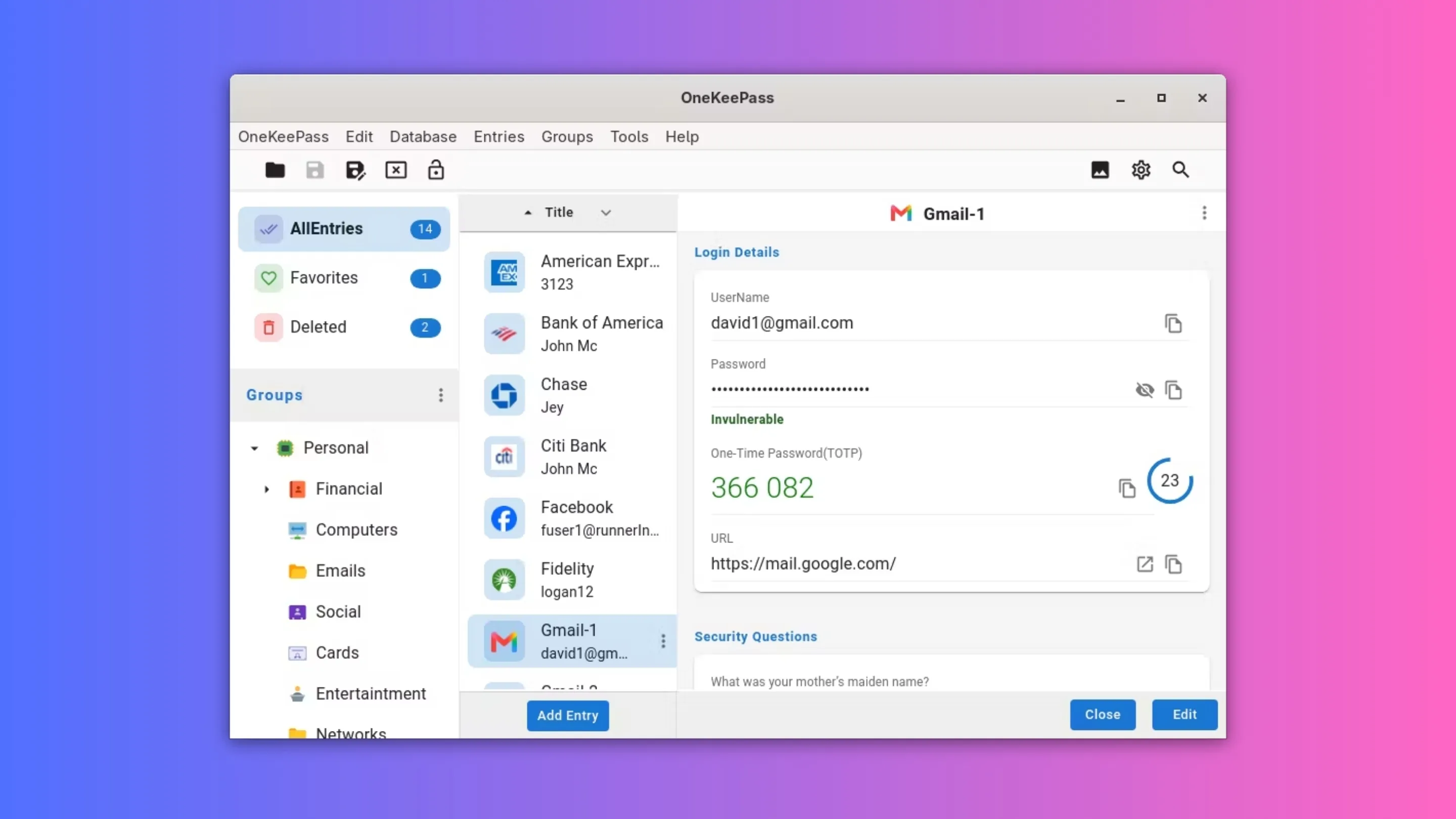
Task: Copy the Password field value
Action: coord(1173,390)
